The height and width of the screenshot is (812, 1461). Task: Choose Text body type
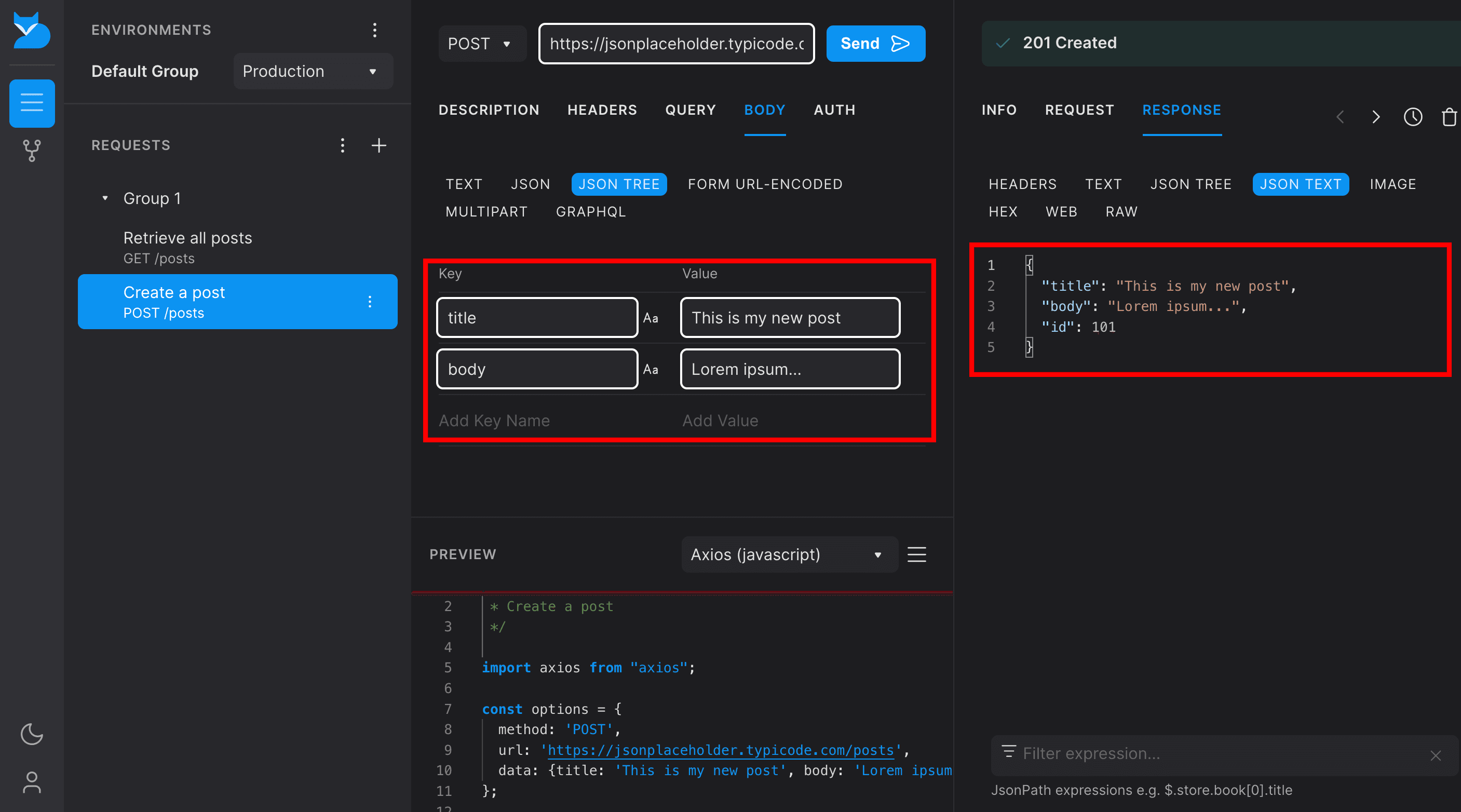click(464, 184)
